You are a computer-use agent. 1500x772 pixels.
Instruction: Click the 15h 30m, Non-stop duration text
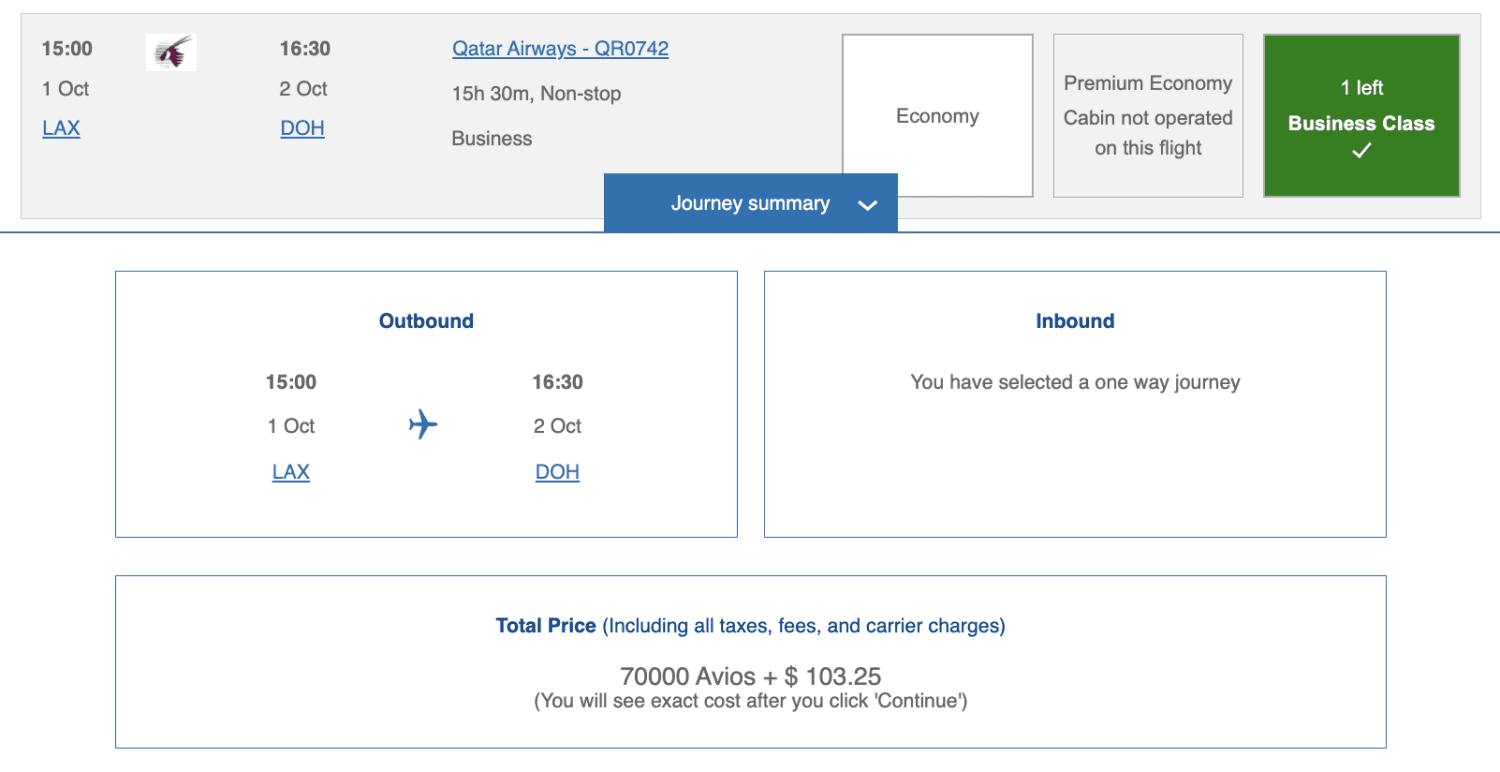coord(536,94)
